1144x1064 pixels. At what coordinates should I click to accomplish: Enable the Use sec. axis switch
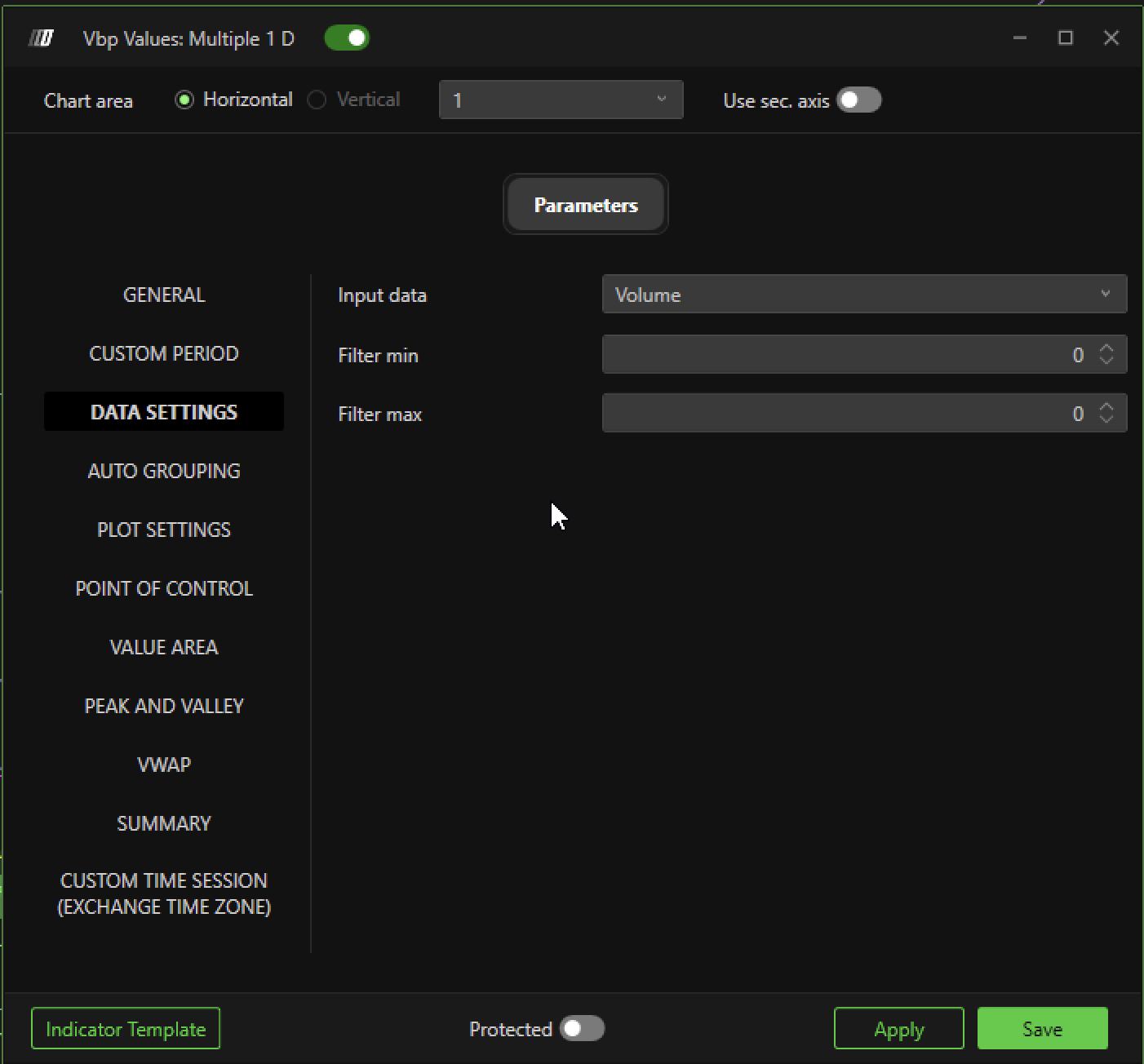[858, 100]
